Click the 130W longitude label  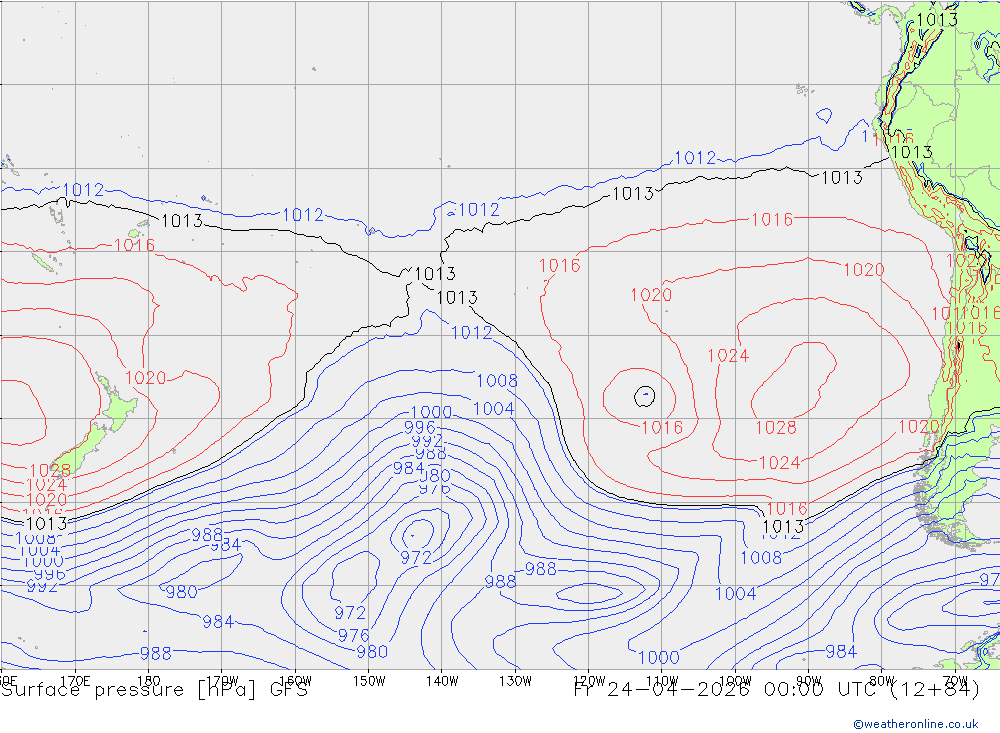click(515, 681)
